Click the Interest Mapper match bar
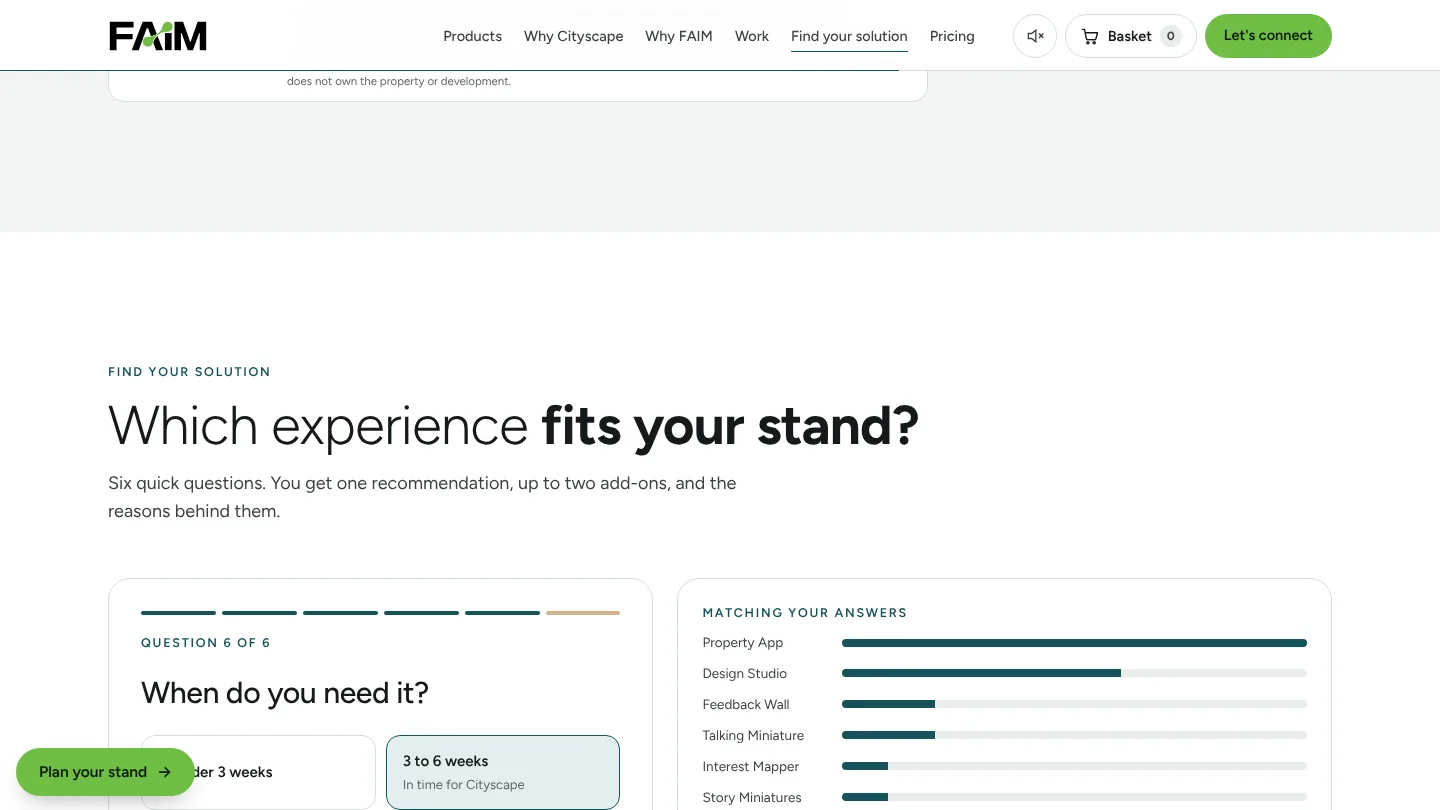Viewport: 1440px width, 810px height. pyautogui.click(x=1074, y=767)
